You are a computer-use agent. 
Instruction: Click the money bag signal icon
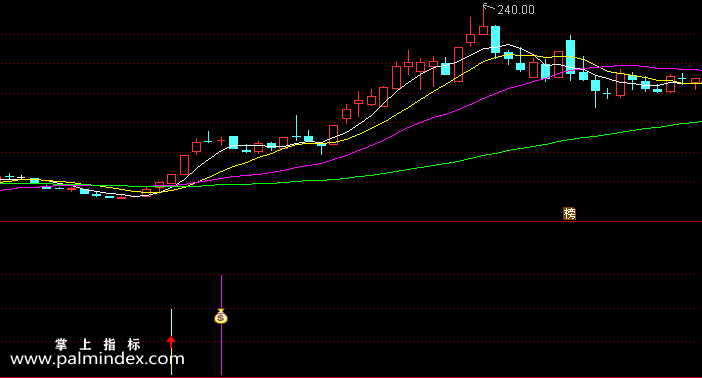coord(221,316)
